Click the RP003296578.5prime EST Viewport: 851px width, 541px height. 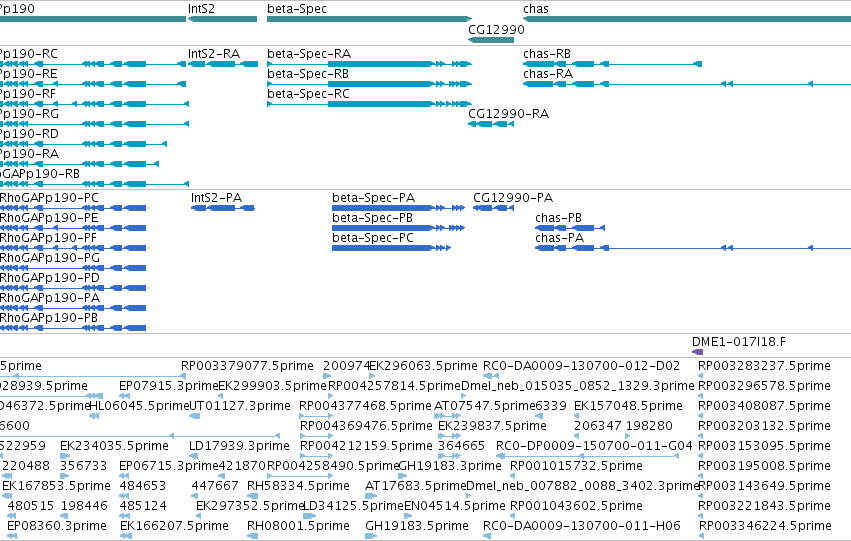(701, 396)
